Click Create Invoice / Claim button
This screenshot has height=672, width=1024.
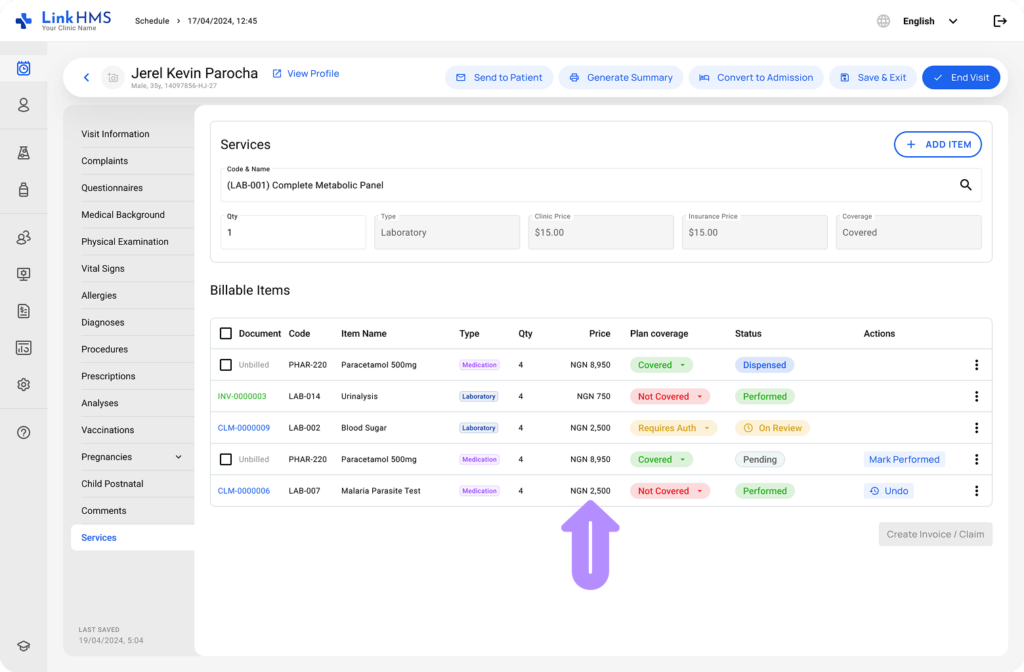point(935,534)
